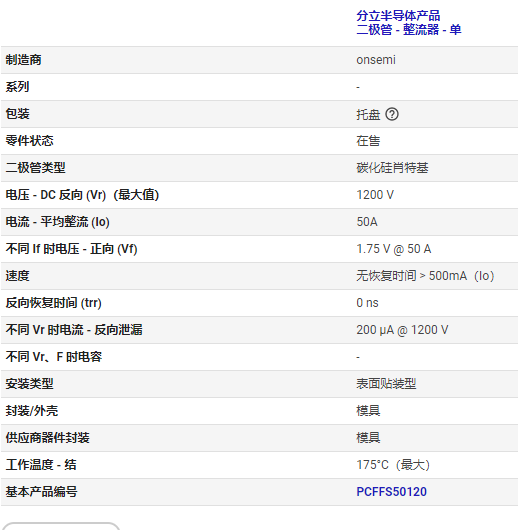Select the 表面贴装型 mounting type value
518x530 pixels.
[386, 384]
